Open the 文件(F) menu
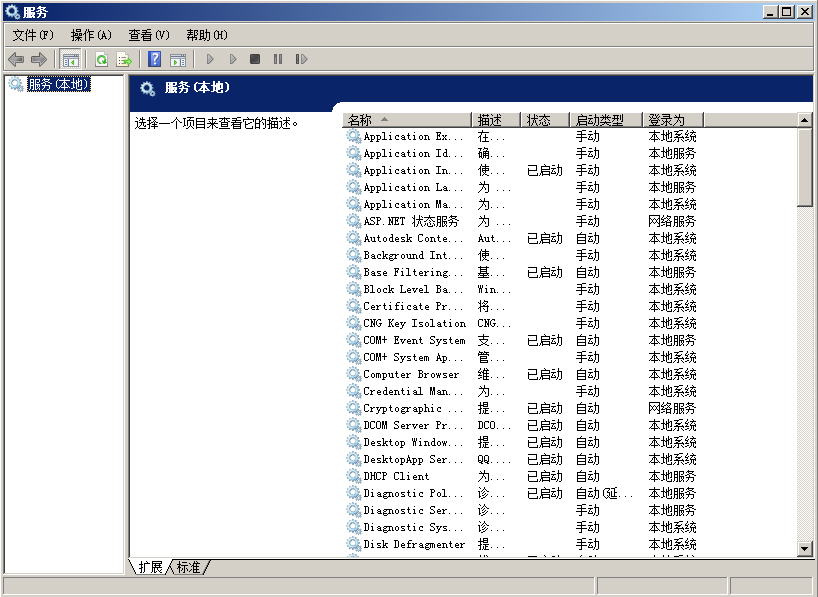The height and width of the screenshot is (597, 818). [x=33, y=35]
